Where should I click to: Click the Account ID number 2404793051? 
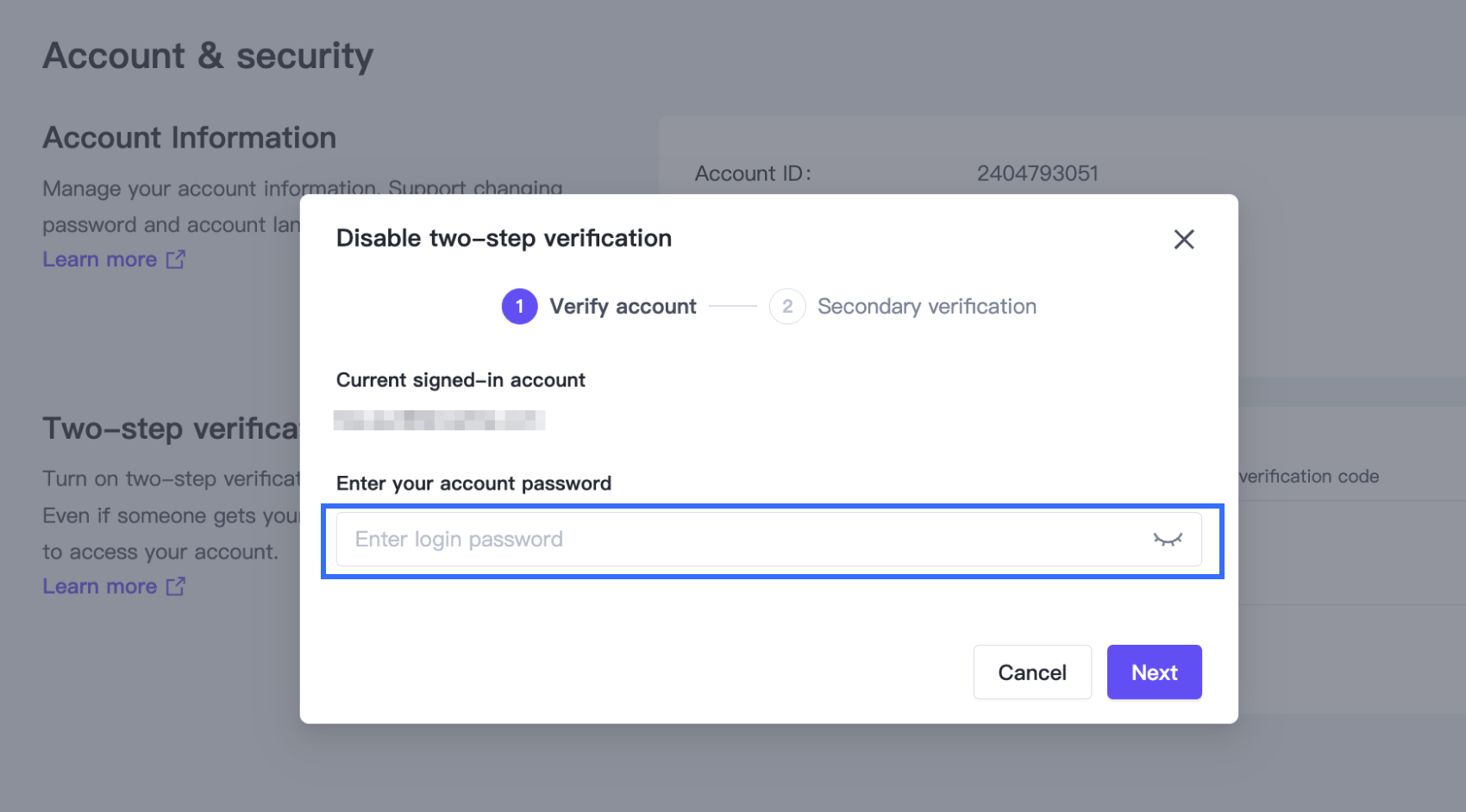(x=1037, y=174)
